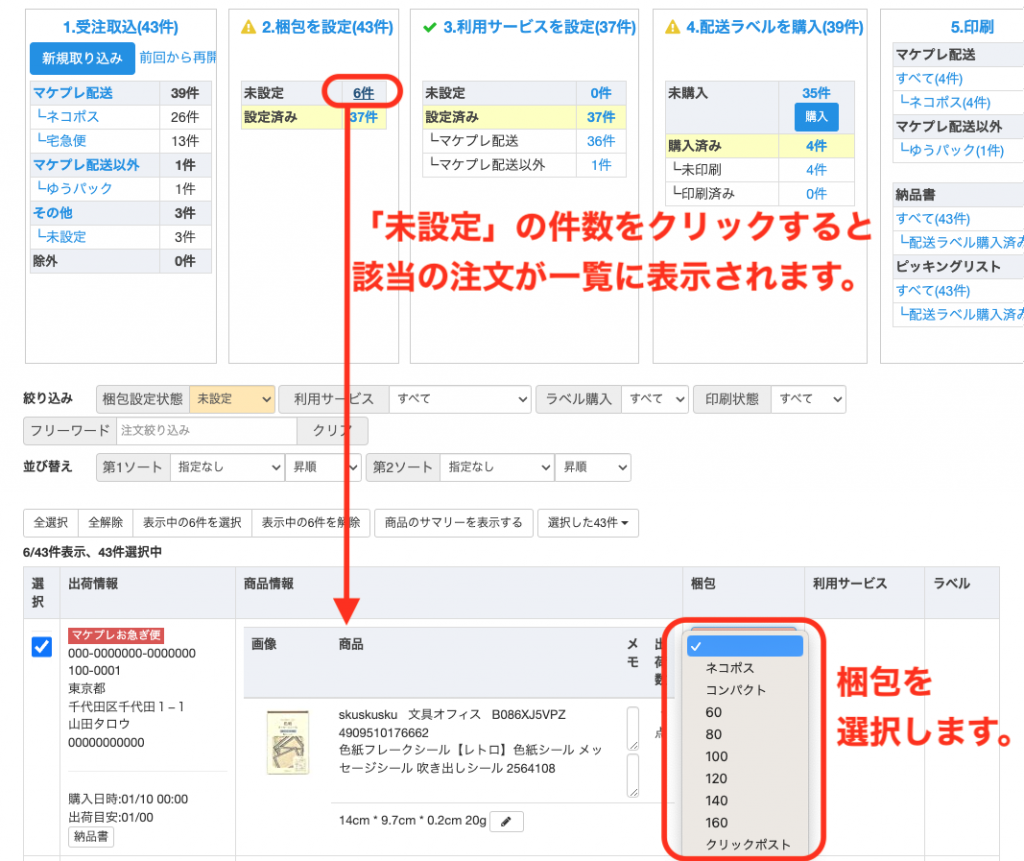Click the 37件 configured packaging count
Screen dimensions: 1024x861
[x=363, y=117]
